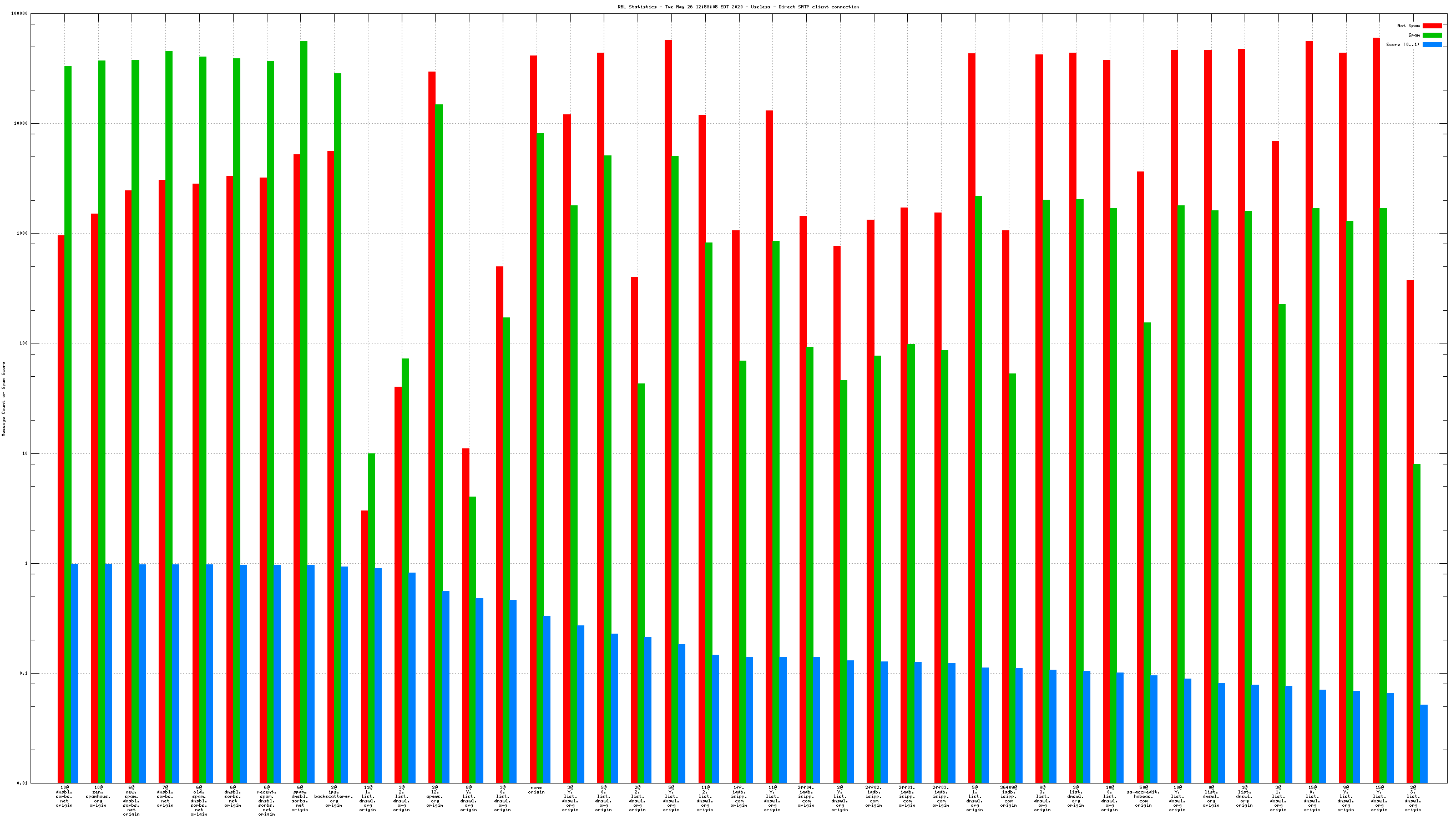
Task: Click the ips.backscatterer.org origin axis label
Action: click(x=334, y=796)
